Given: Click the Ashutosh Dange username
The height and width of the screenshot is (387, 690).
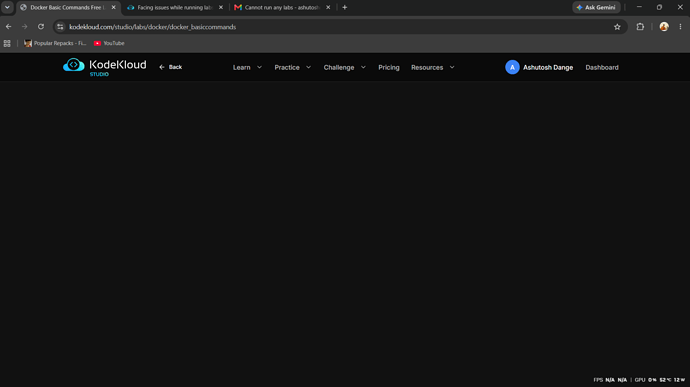Looking at the screenshot, I should (548, 67).
